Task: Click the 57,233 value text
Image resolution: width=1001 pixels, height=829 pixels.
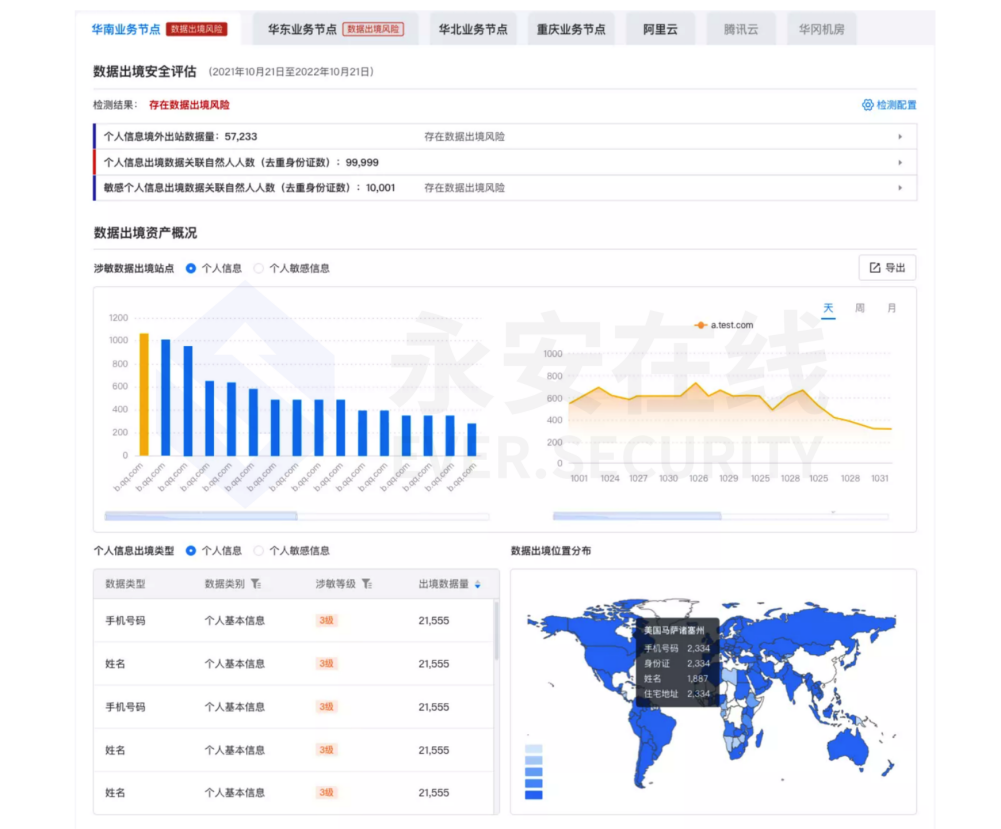Action: coord(241,137)
